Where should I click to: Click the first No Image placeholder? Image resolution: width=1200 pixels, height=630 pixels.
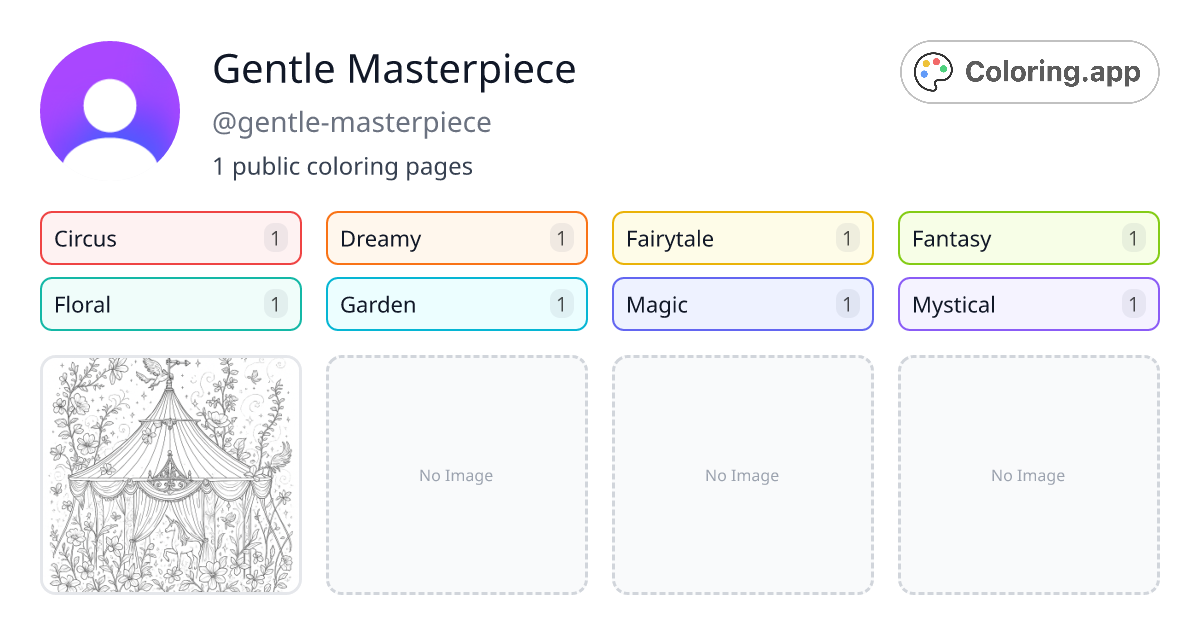coord(456,475)
